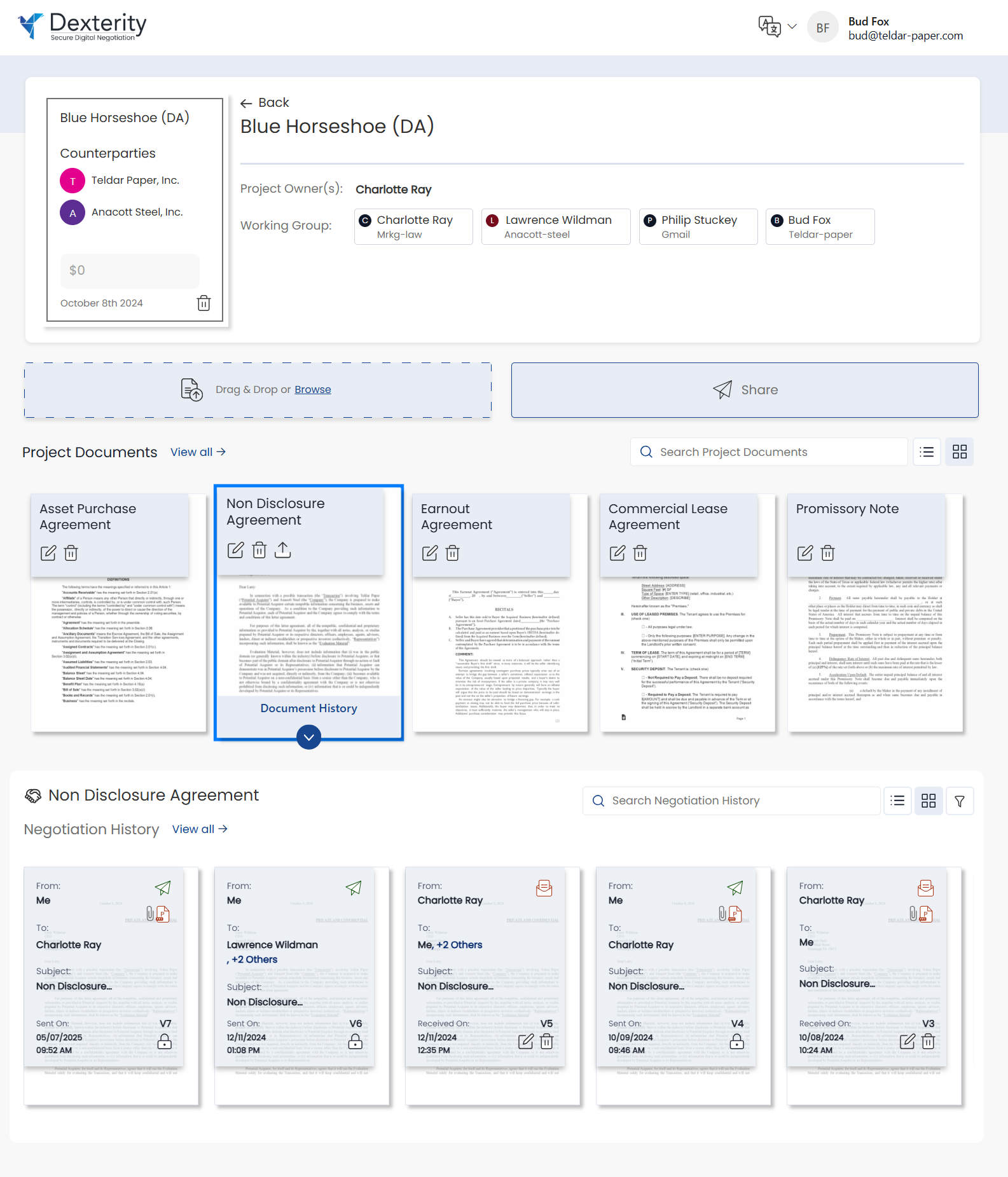Viewport: 1008px width, 1177px height.
Task: Edit the V3 received version
Action: 908,1042
